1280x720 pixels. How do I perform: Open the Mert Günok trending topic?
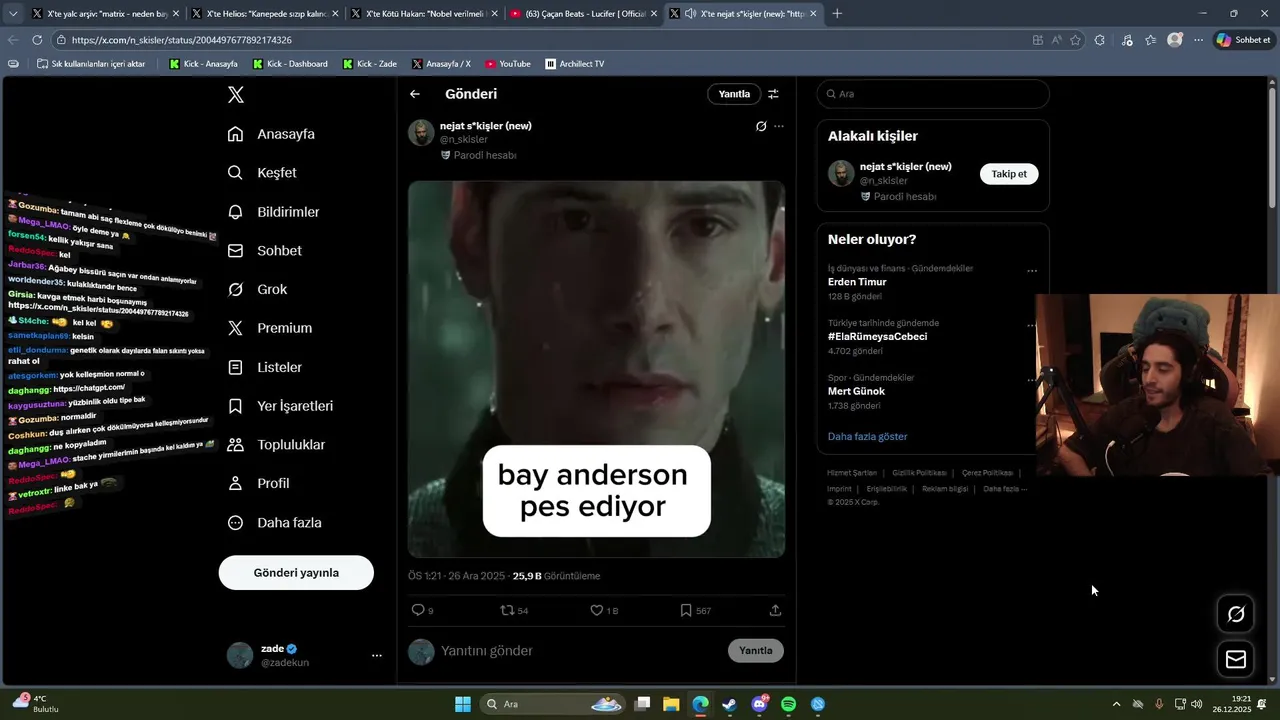856,391
